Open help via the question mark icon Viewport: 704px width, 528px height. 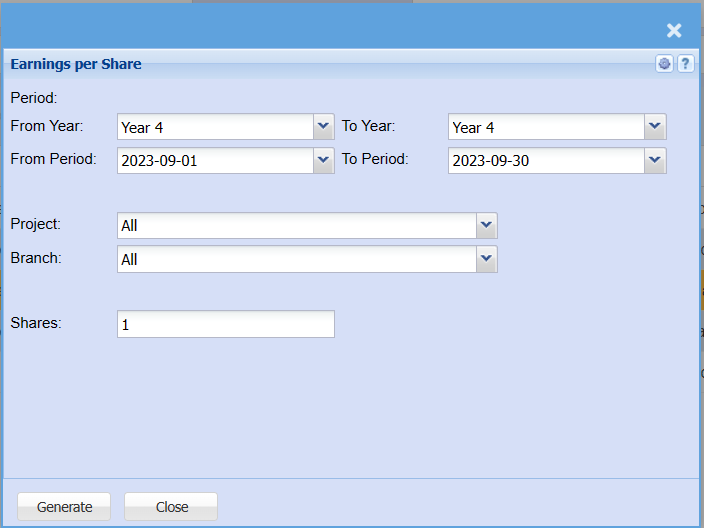(685, 64)
